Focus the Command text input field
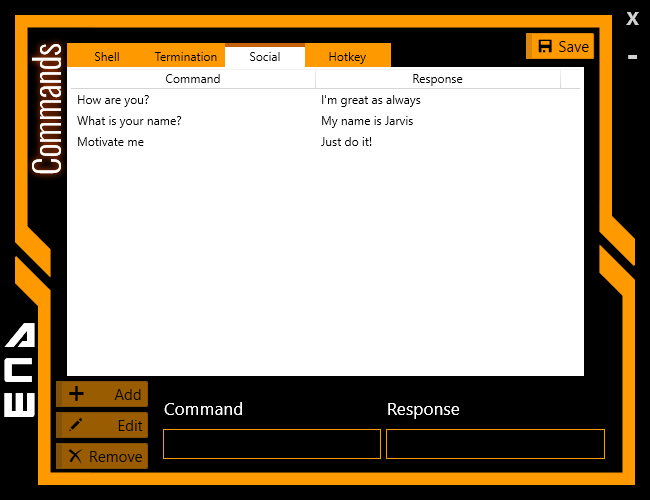 point(271,444)
